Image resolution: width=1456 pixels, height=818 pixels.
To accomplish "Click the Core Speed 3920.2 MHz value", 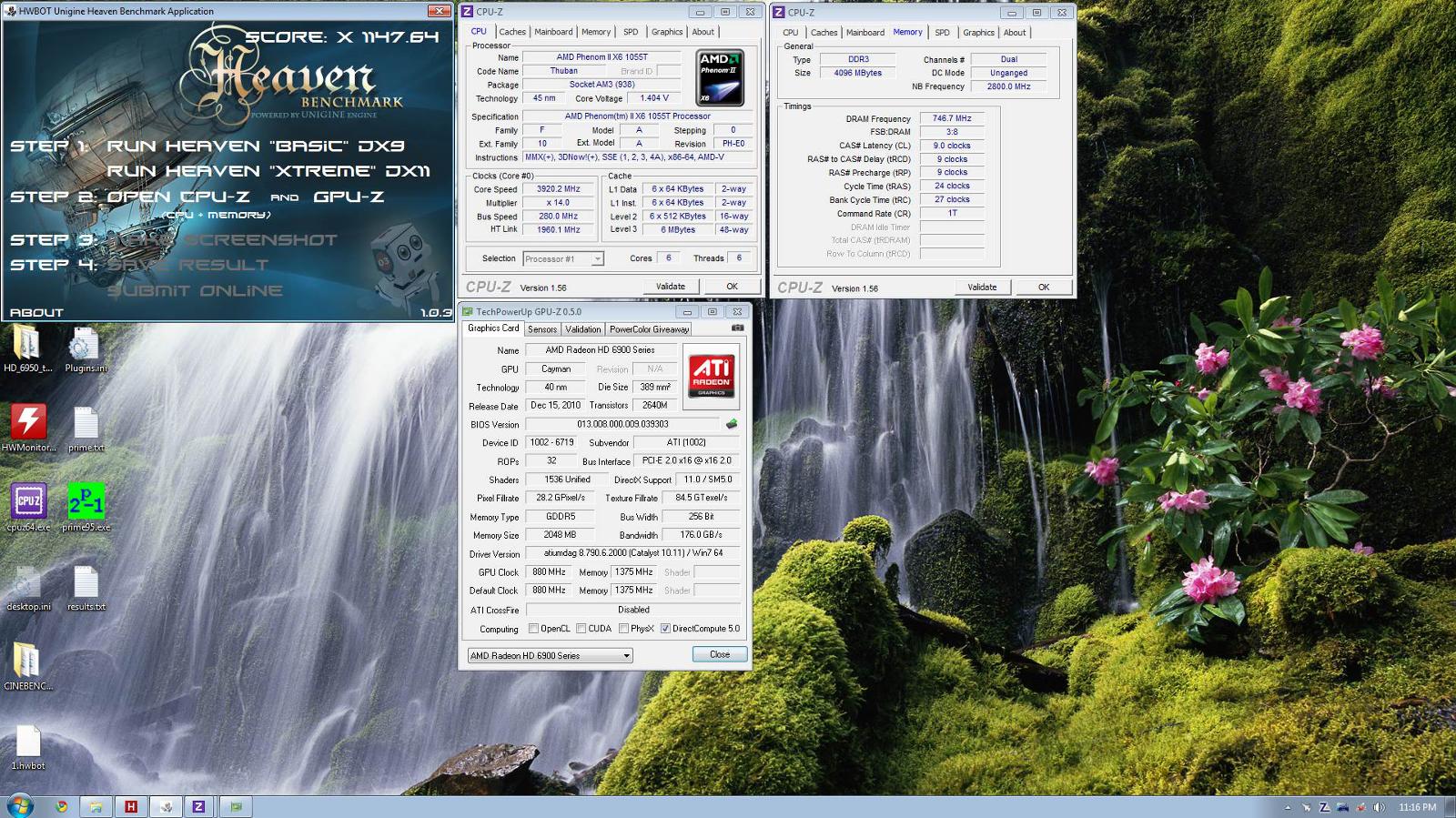I will 559,189.
